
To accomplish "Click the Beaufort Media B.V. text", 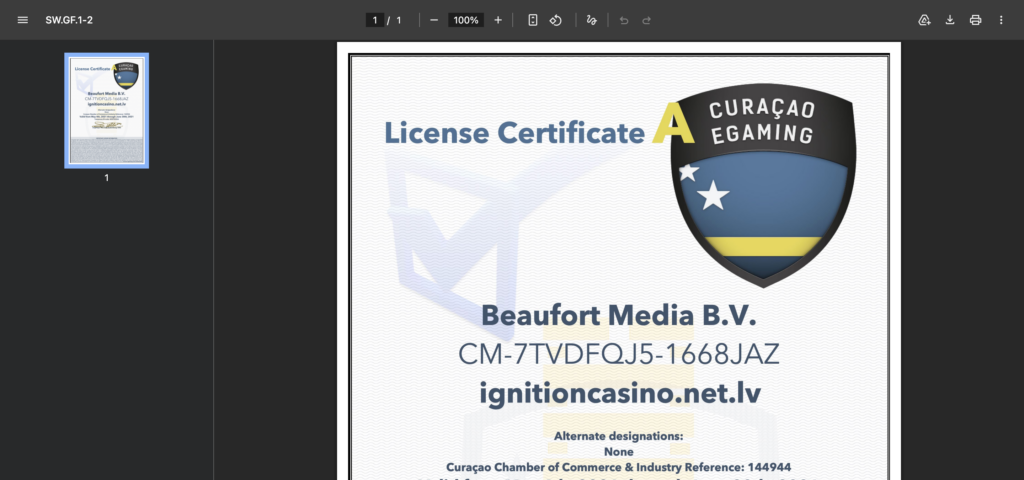I will (618, 316).
